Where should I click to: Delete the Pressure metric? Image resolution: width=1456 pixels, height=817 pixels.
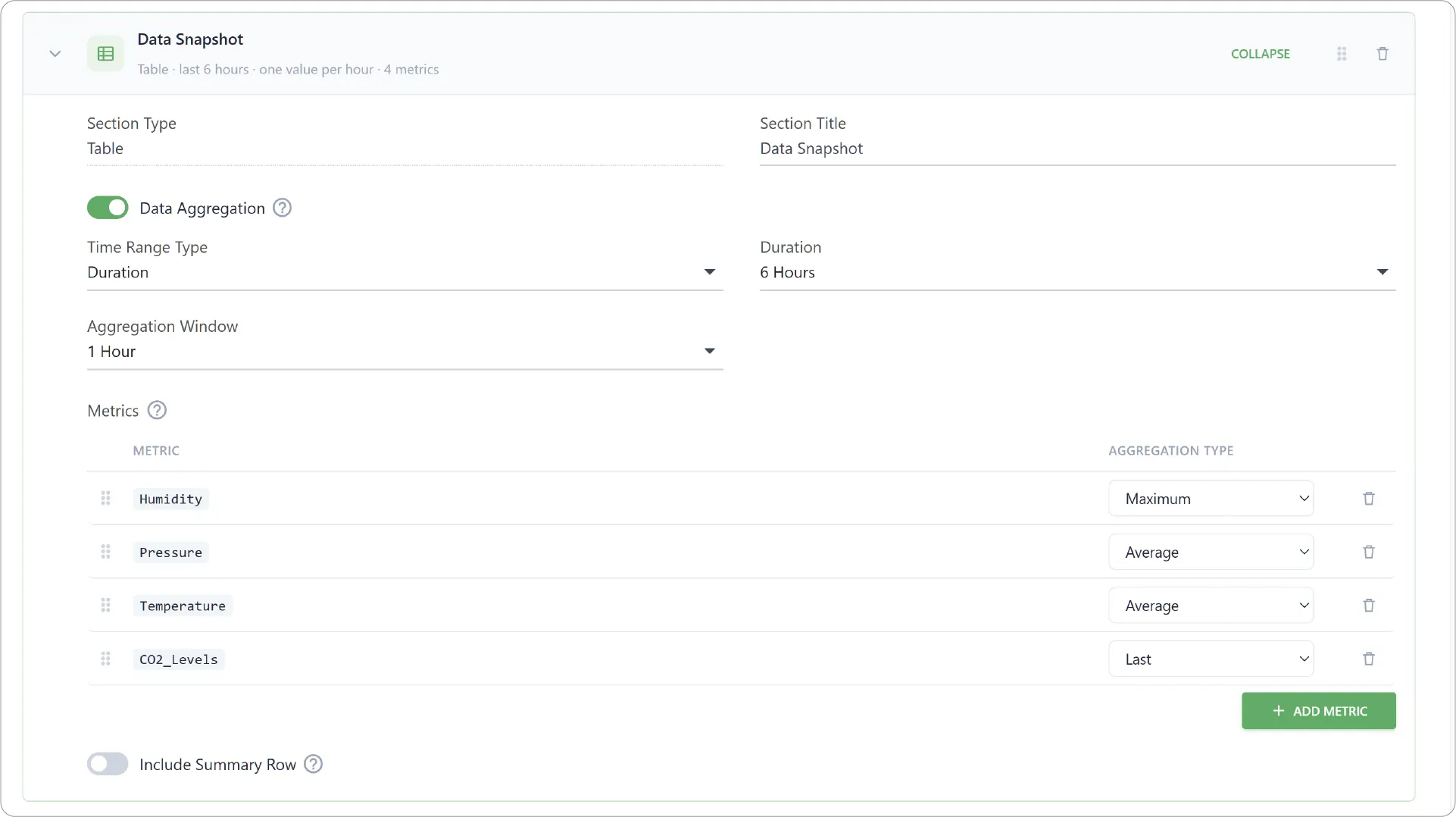click(1368, 552)
